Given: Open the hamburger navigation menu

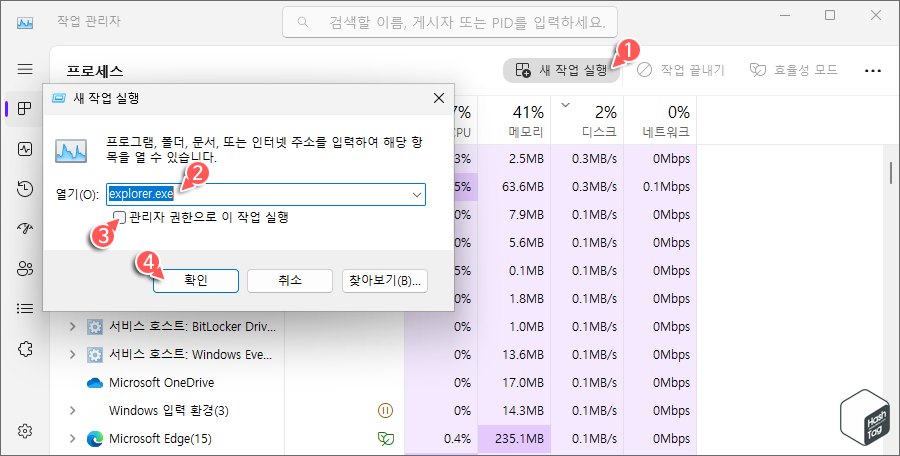Looking at the screenshot, I should pos(25,69).
